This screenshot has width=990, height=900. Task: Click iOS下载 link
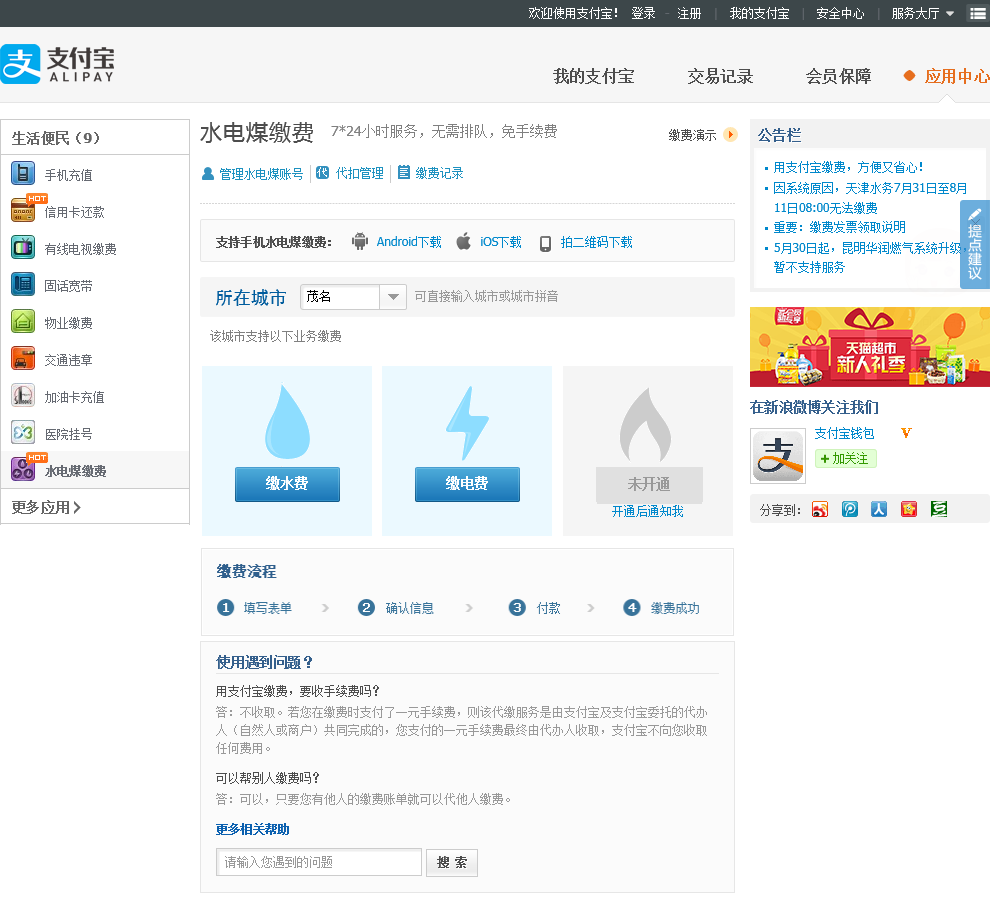tap(501, 242)
